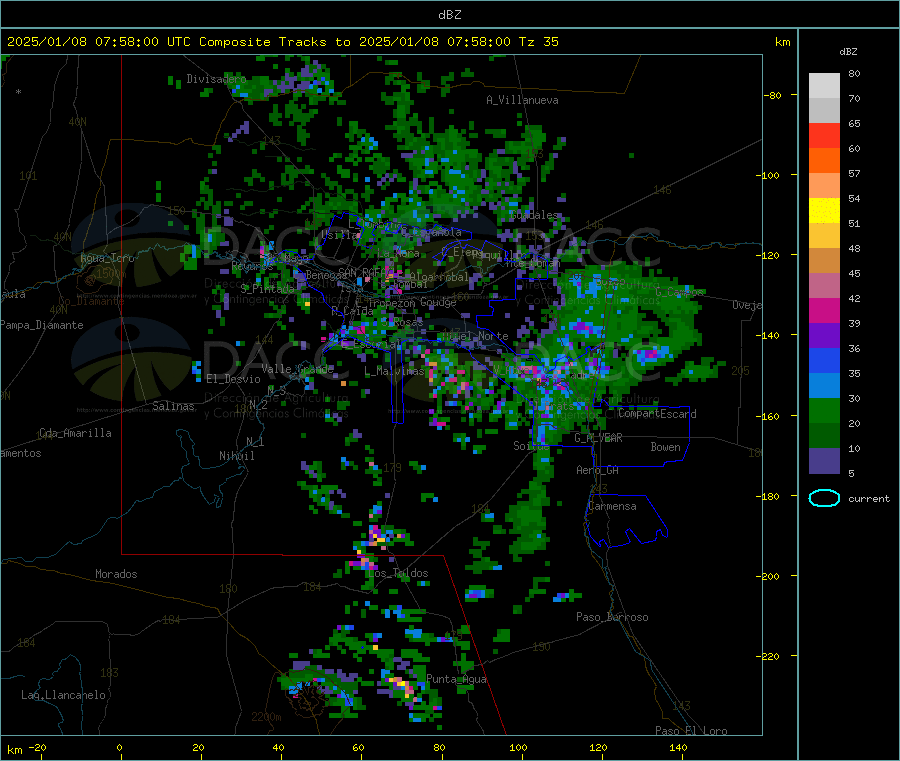Click the Lag.Llancanelo map label

[x=63, y=695]
